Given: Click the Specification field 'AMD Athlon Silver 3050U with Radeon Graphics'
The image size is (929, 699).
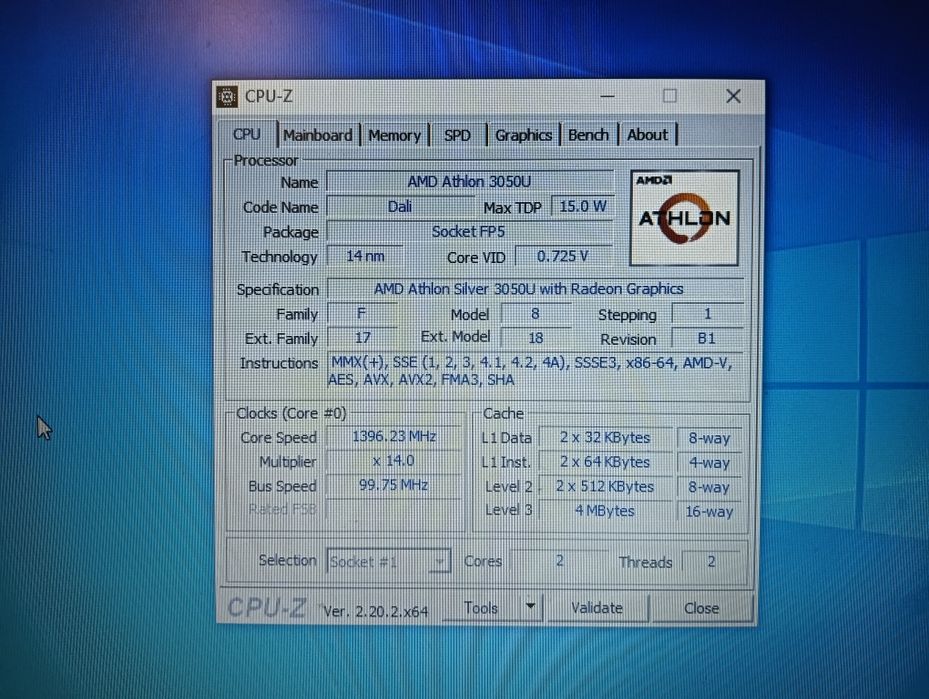Looking at the screenshot, I should click(535, 288).
